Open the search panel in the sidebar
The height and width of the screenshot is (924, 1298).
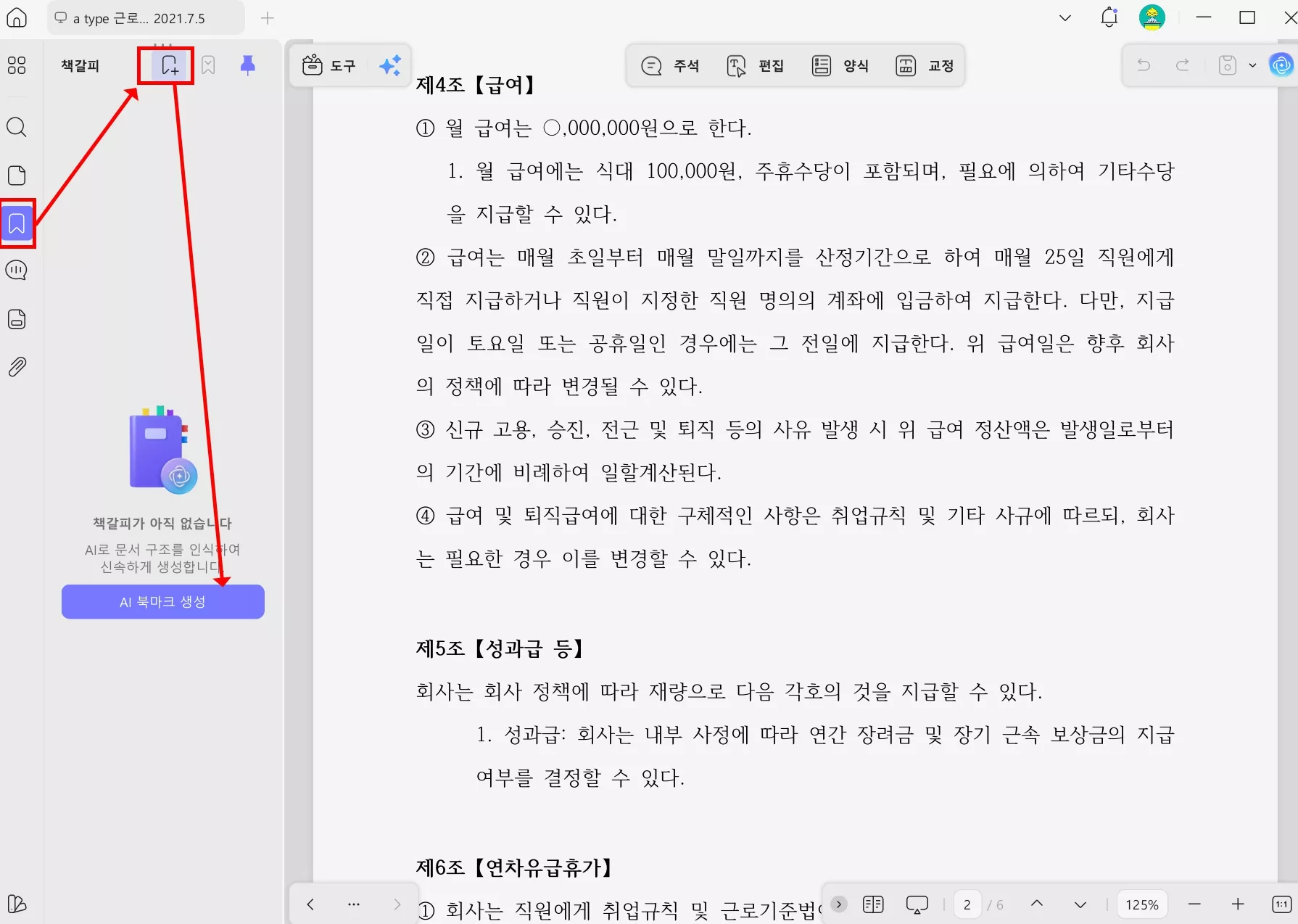pyautogui.click(x=17, y=128)
